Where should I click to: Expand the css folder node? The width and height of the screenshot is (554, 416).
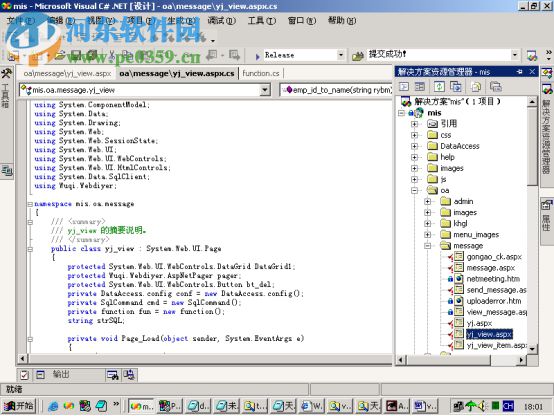[414, 135]
